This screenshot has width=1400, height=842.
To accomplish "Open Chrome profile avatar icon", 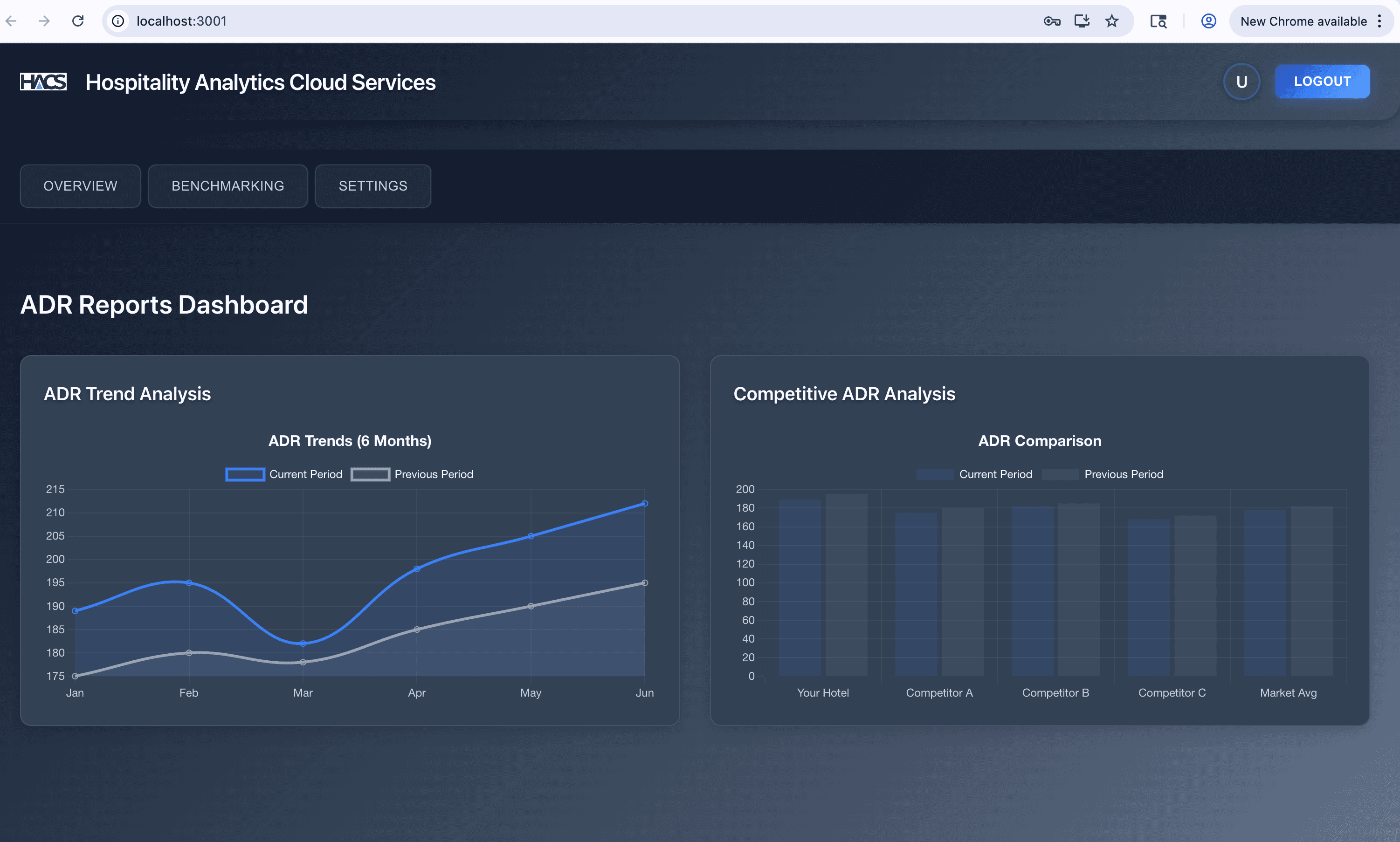I will click(x=1208, y=21).
